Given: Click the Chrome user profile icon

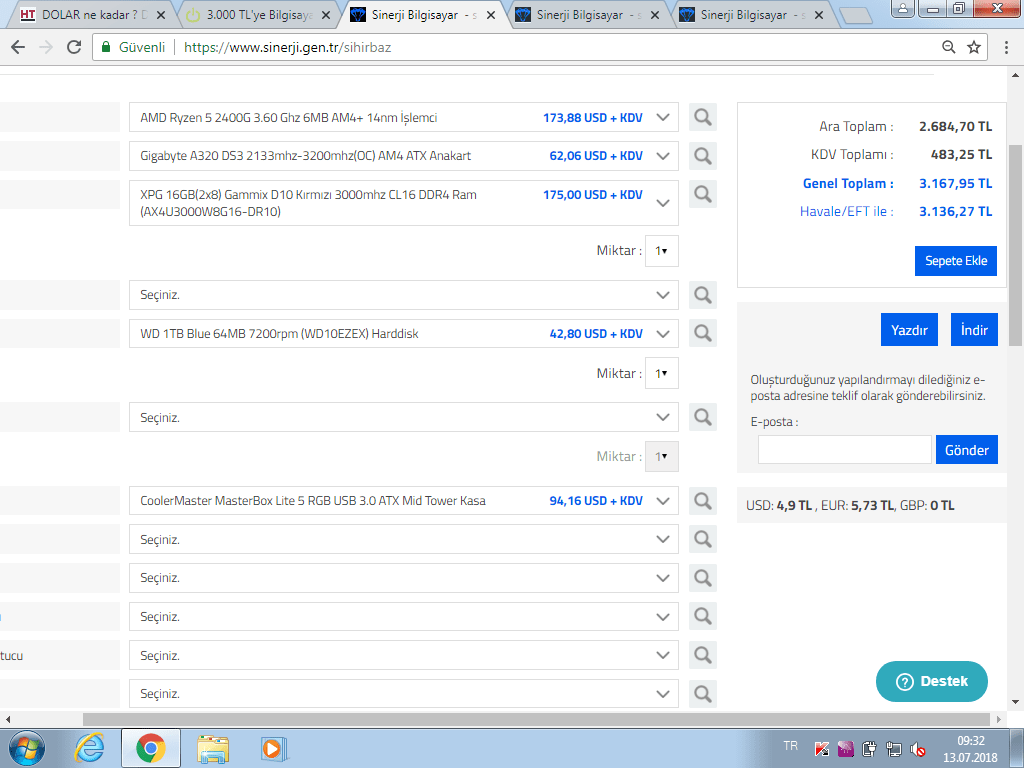Looking at the screenshot, I should 903,8.
